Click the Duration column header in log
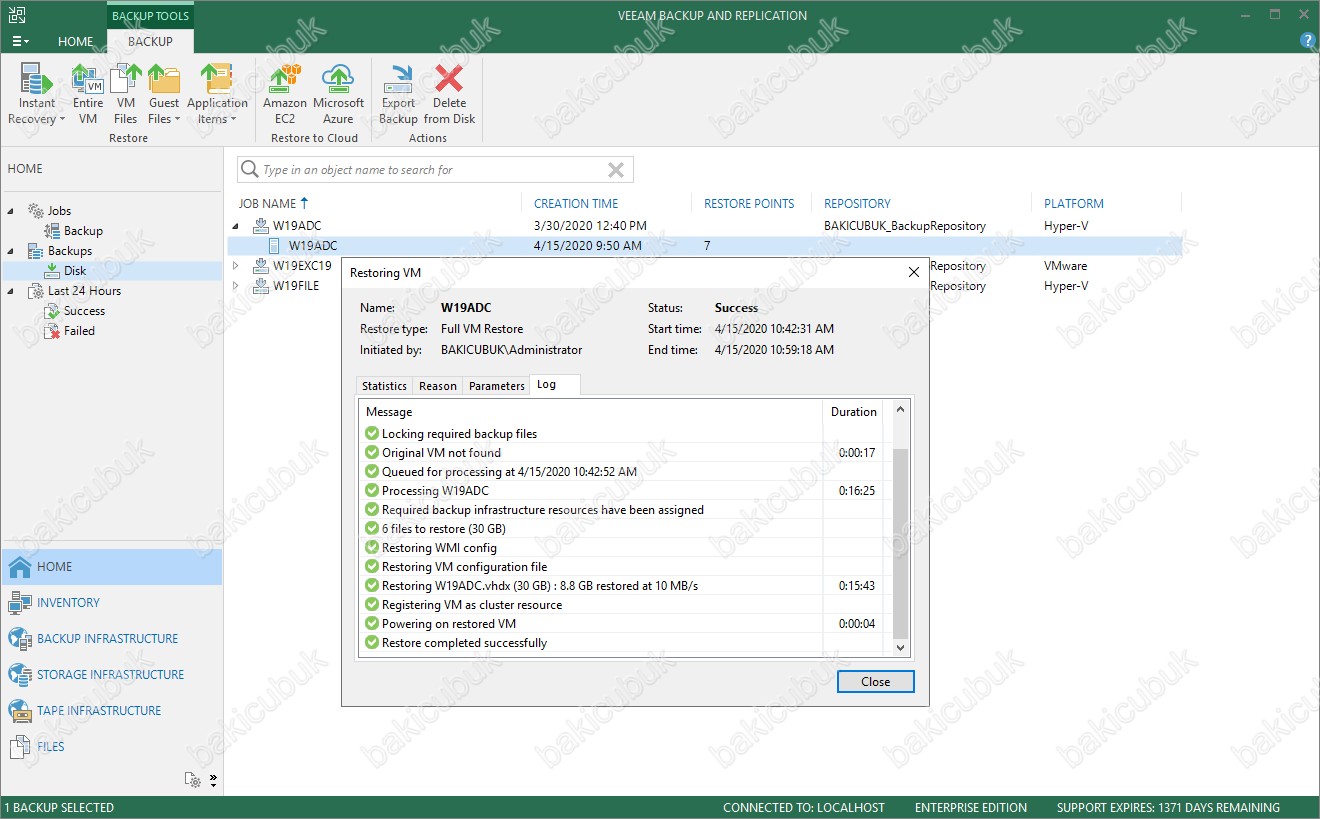The height and width of the screenshot is (819, 1320). tap(853, 412)
